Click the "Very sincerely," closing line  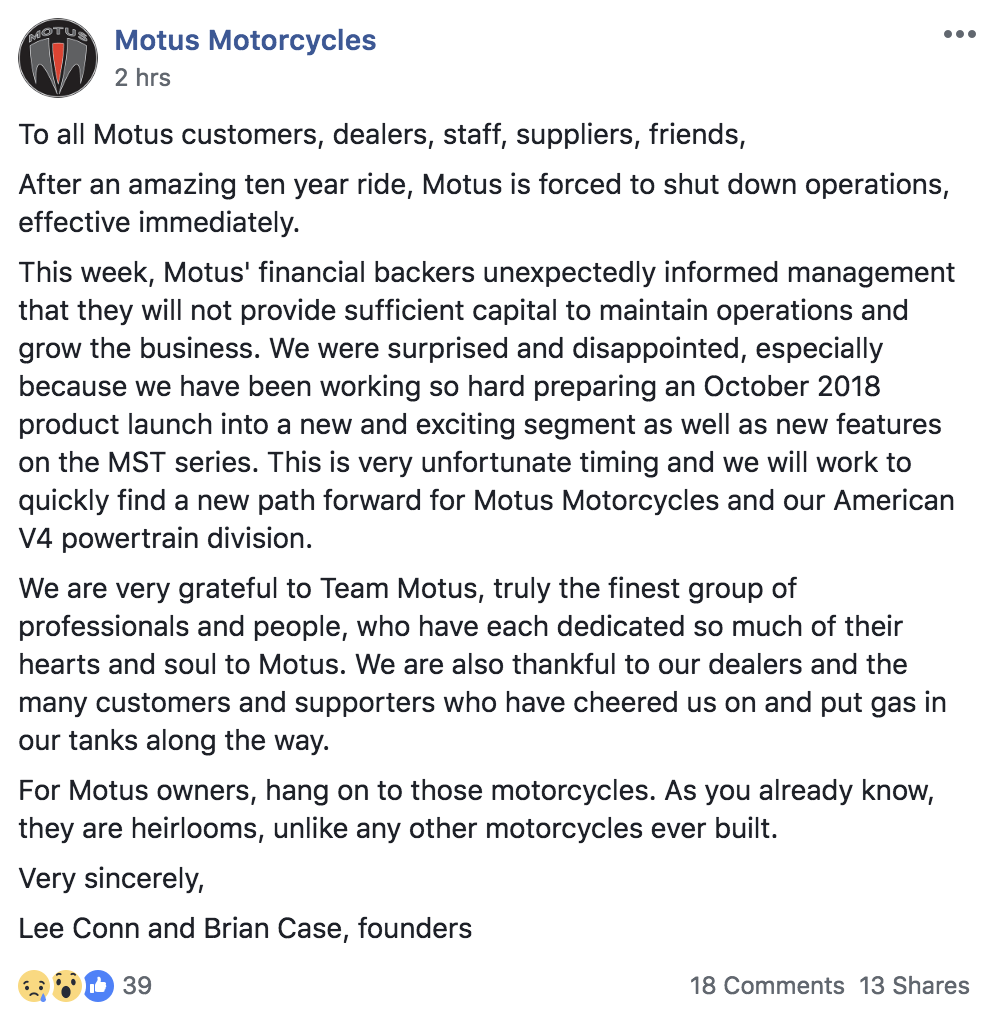pyautogui.click(x=111, y=879)
